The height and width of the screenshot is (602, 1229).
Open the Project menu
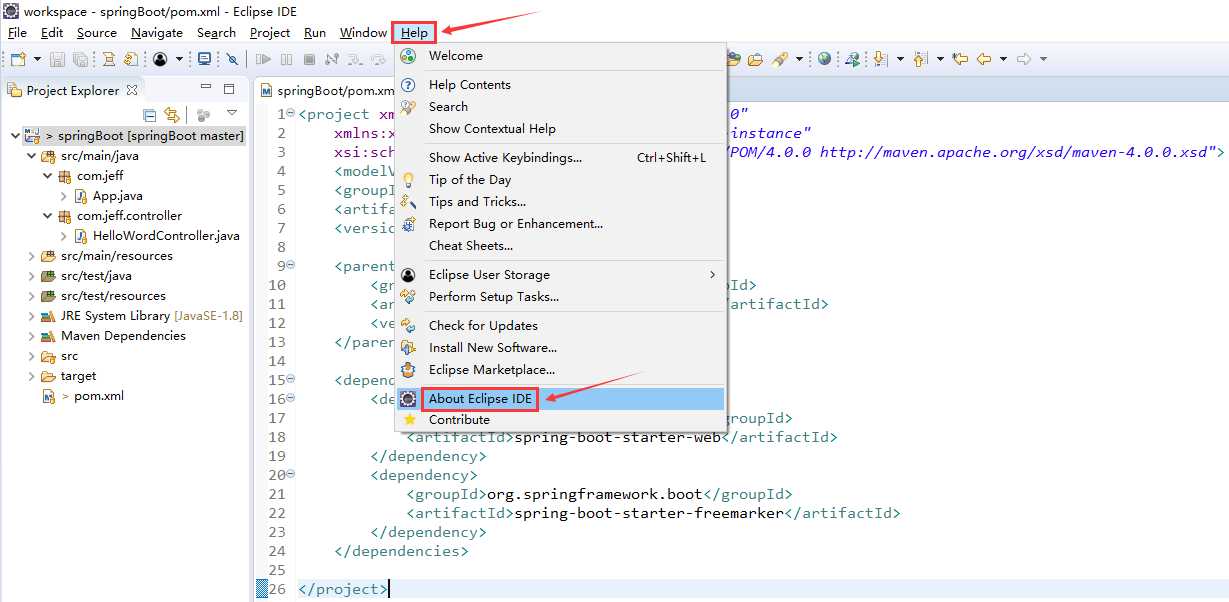270,33
